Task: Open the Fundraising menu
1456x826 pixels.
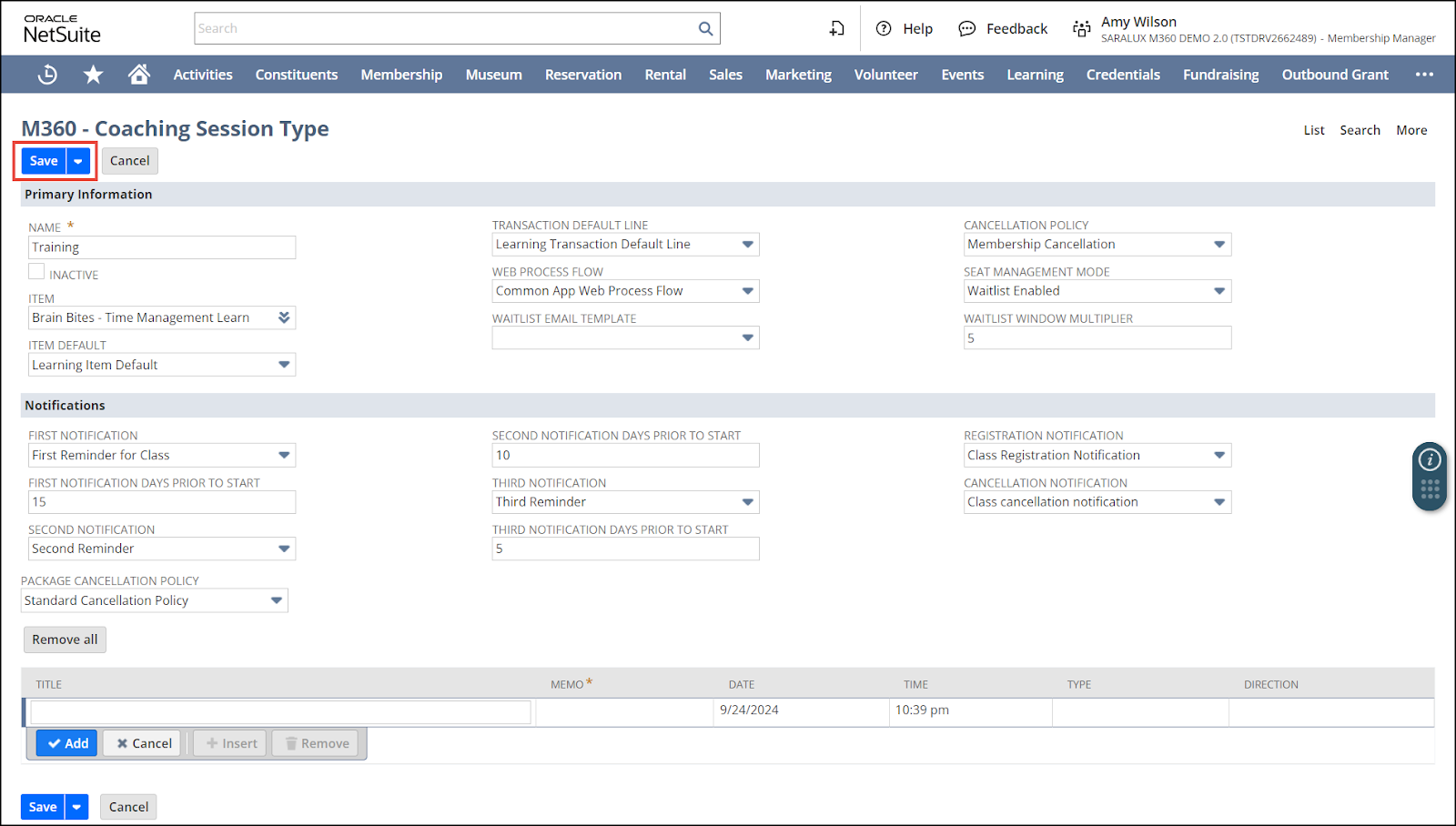Action: 1220,75
